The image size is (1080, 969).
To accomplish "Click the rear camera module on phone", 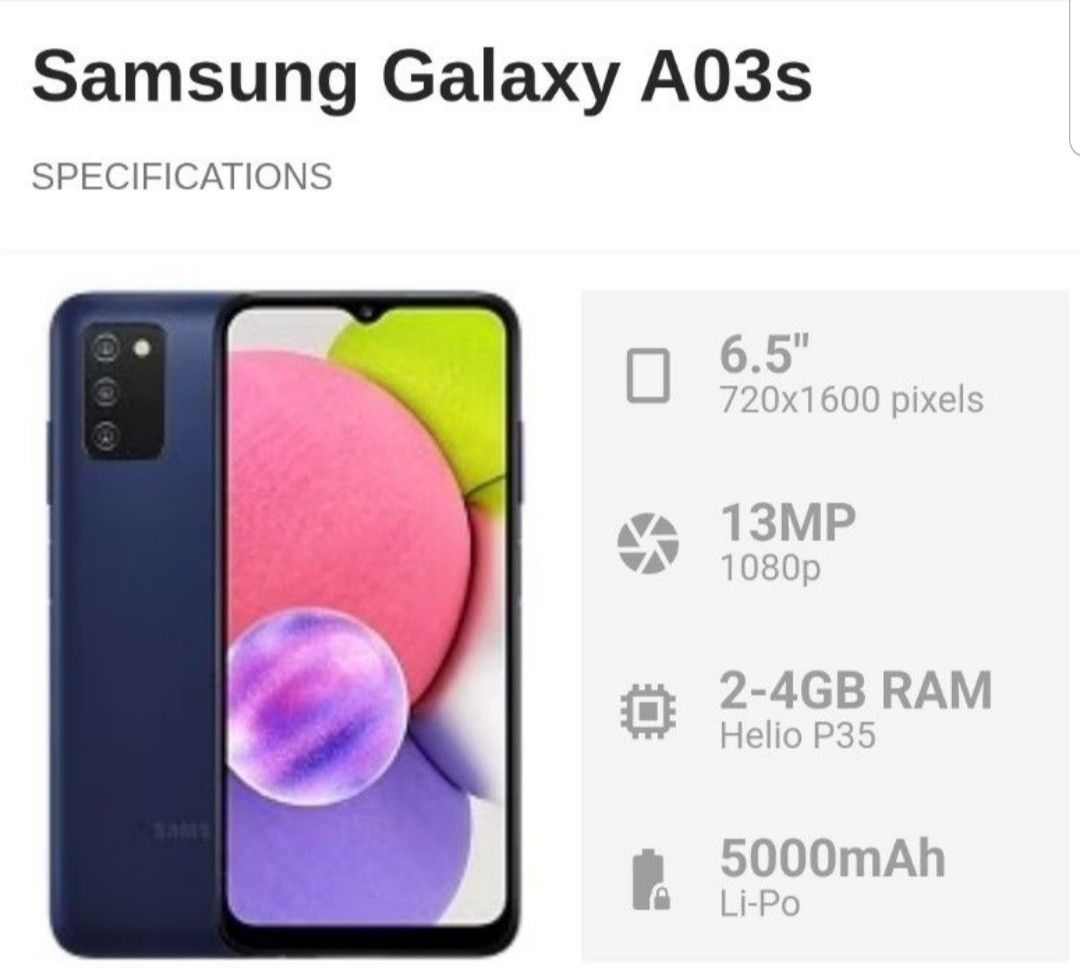I will click(x=125, y=390).
